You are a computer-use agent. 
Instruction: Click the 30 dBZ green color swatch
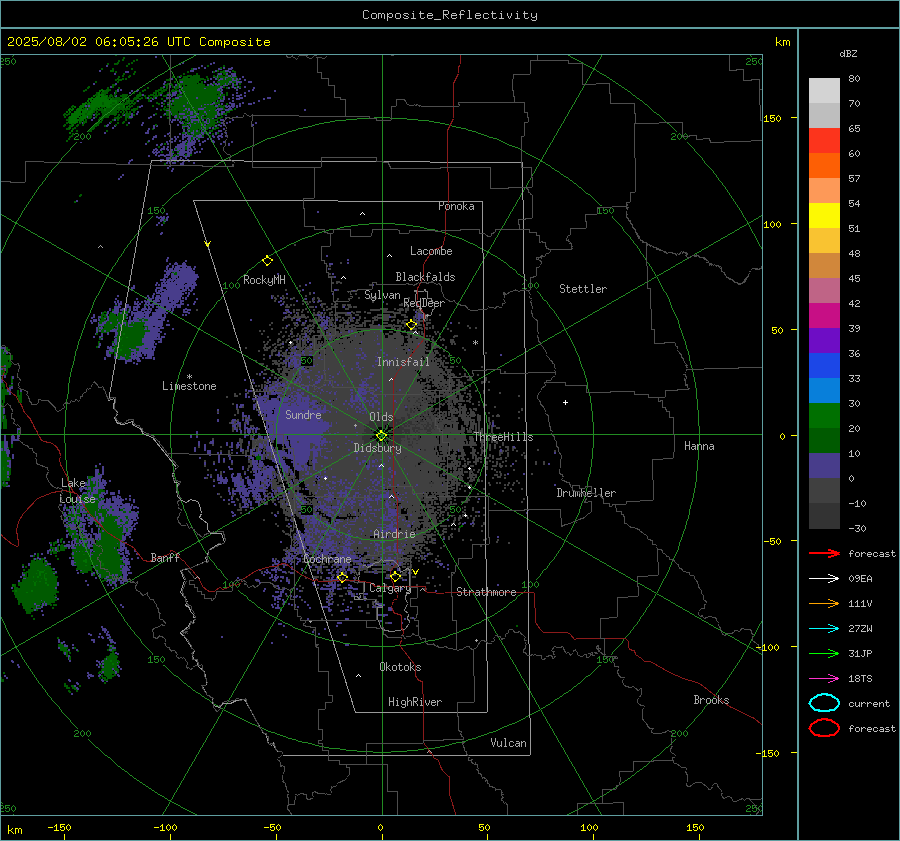pyautogui.click(x=824, y=416)
